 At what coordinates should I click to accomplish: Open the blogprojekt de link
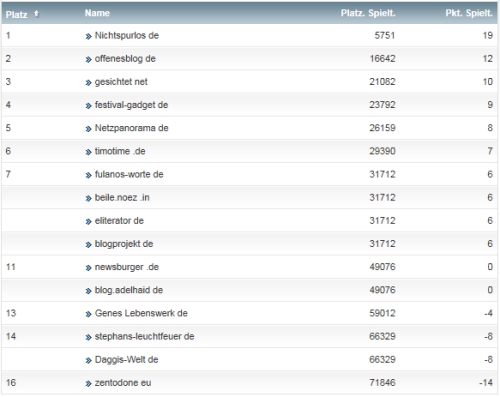pos(124,244)
